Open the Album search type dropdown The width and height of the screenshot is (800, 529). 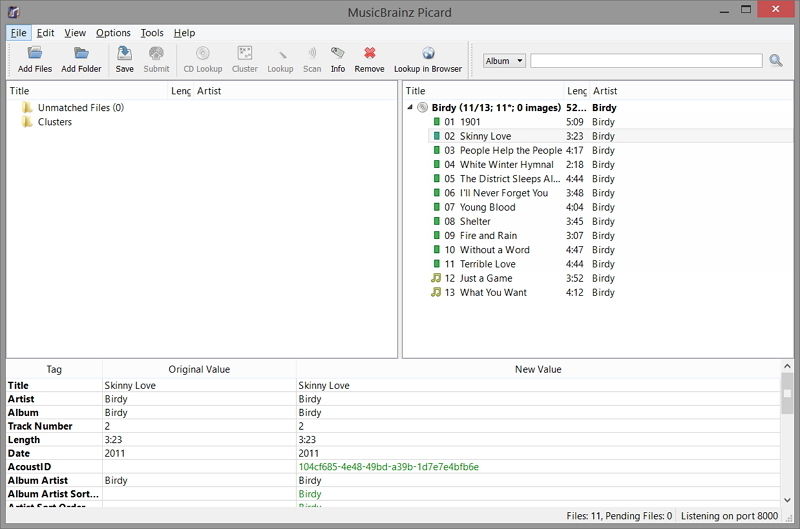click(x=504, y=61)
